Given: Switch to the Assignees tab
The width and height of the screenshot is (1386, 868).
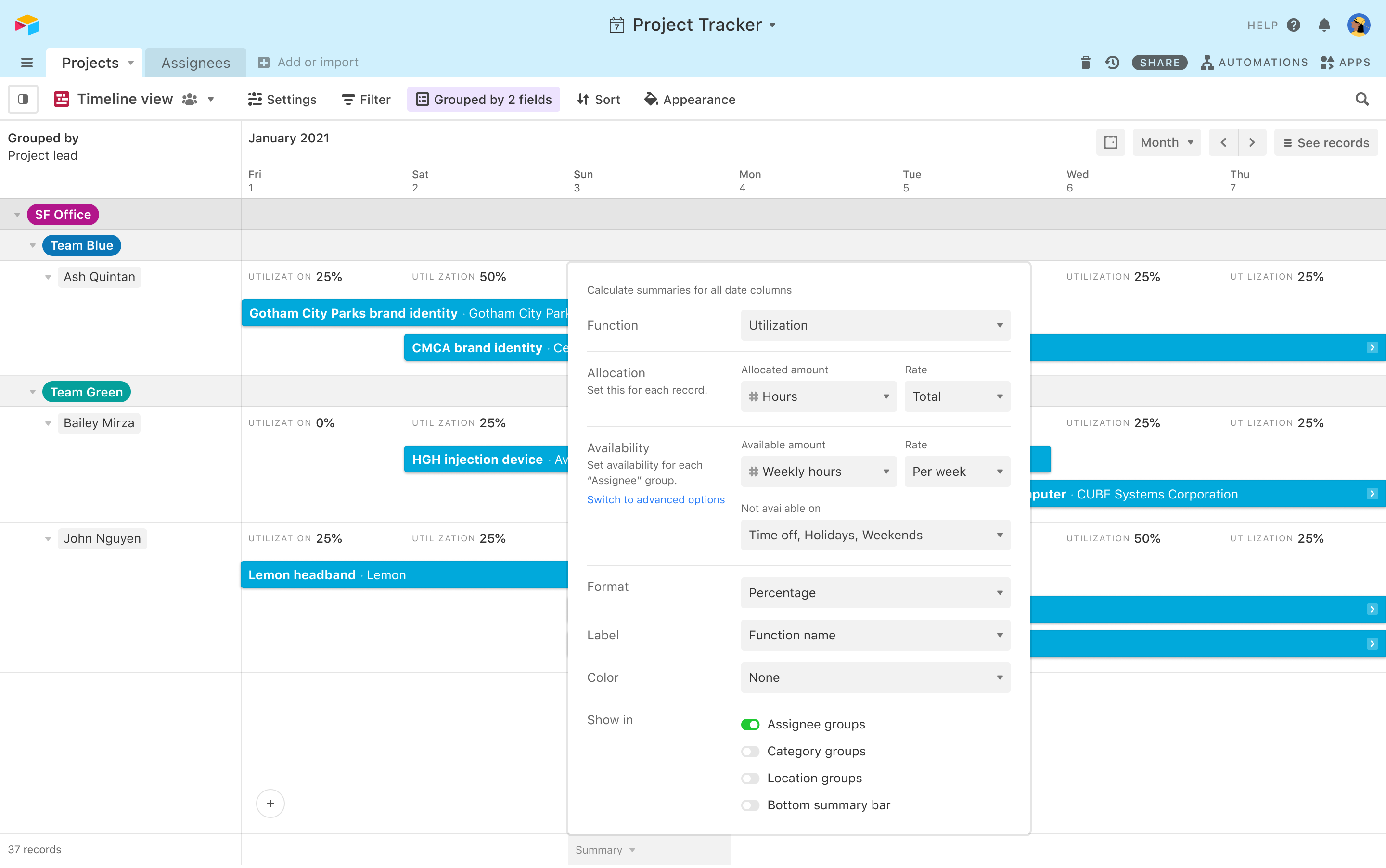Looking at the screenshot, I should [196, 62].
